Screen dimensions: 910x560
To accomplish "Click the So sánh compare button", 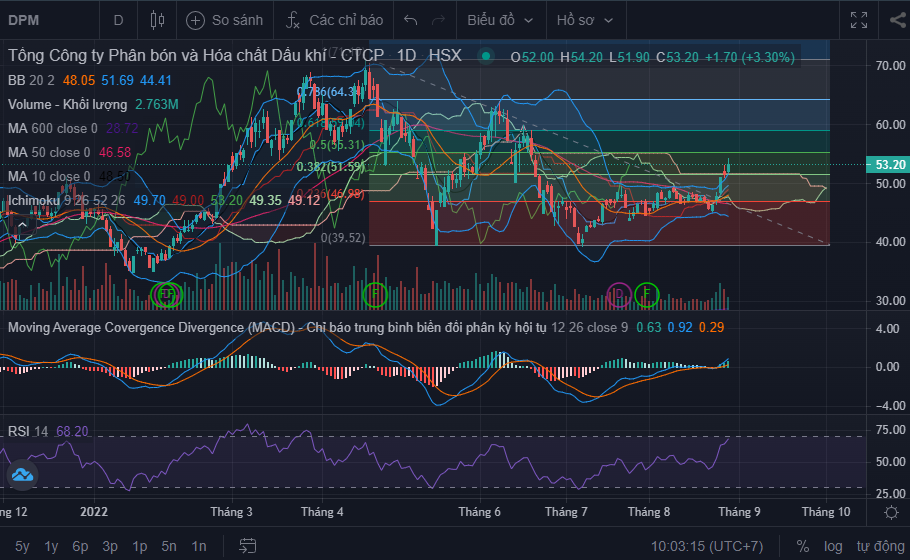I will coord(225,20).
